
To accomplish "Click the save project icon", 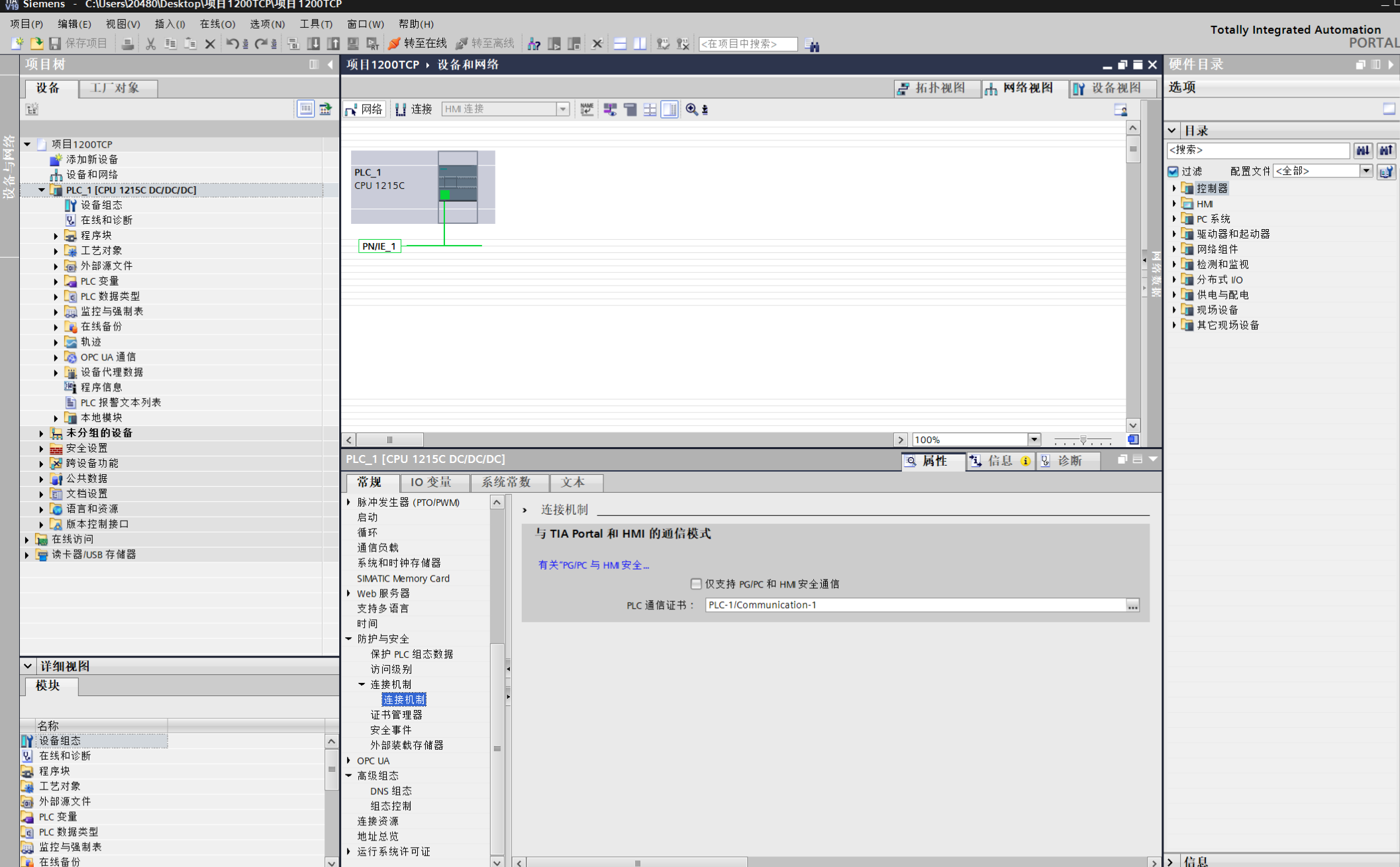I will [x=56, y=44].
